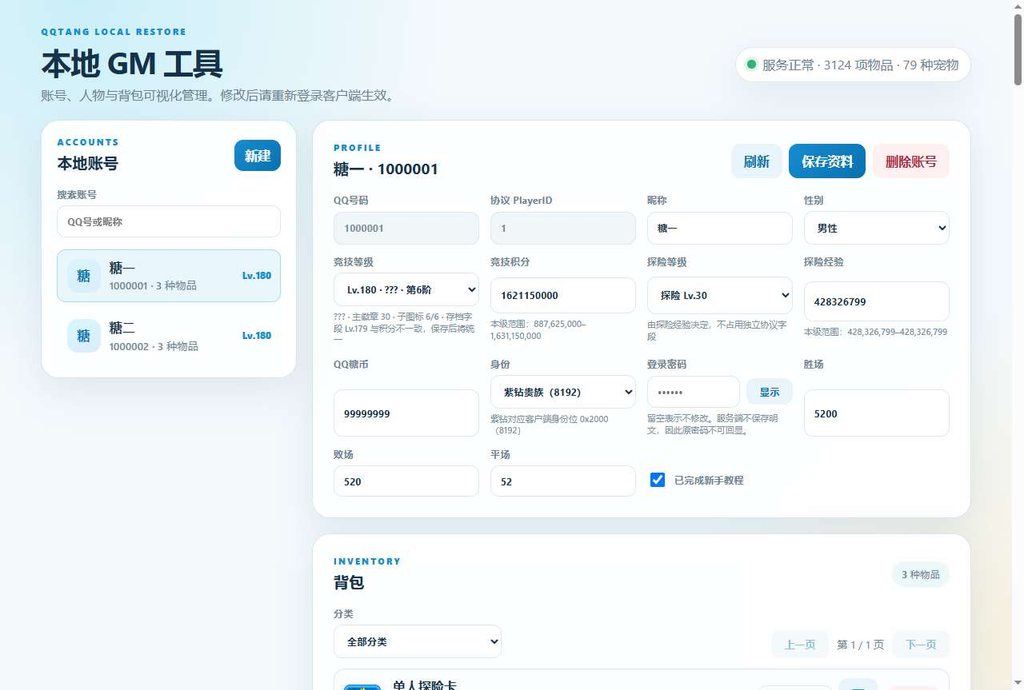Open the 身份 紫钻贵族 dropdown
Viewport: 1024px width, 690px height.
(563, 392)
